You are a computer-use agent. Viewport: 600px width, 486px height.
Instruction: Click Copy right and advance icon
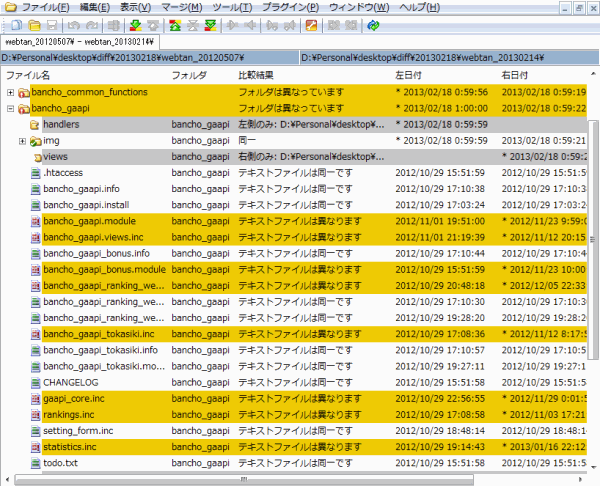tap(272, 26)
